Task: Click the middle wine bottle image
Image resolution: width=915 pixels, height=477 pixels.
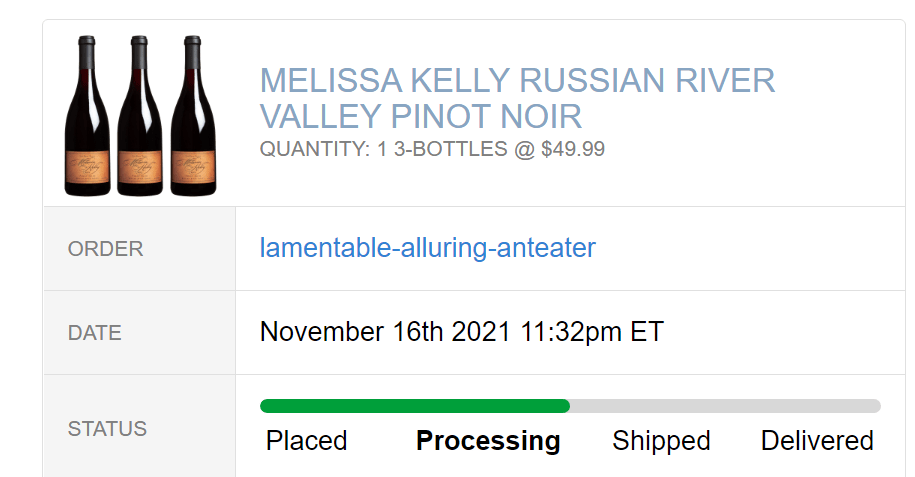Action: 140,115
